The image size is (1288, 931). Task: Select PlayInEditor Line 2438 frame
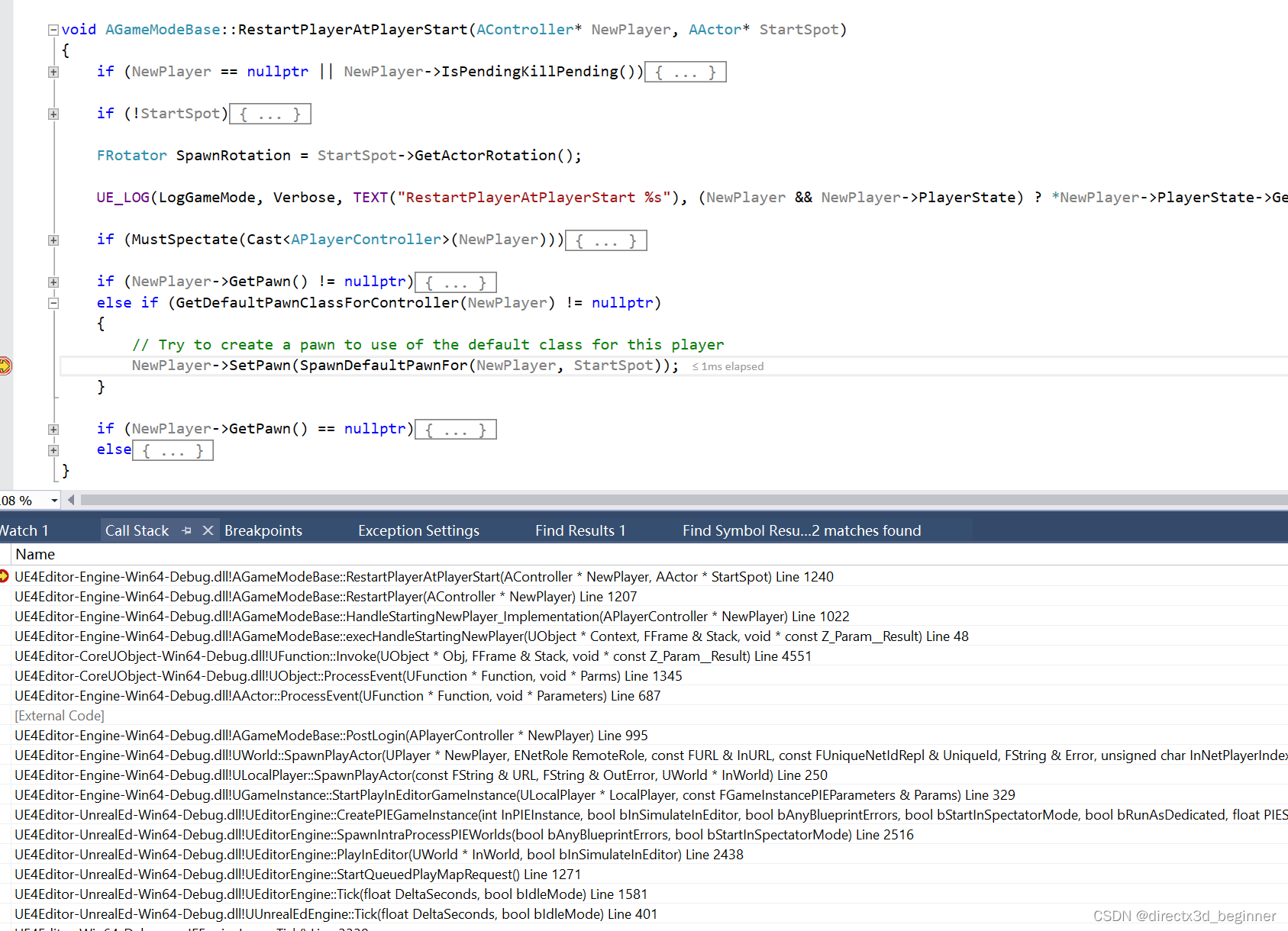(379, 855)
